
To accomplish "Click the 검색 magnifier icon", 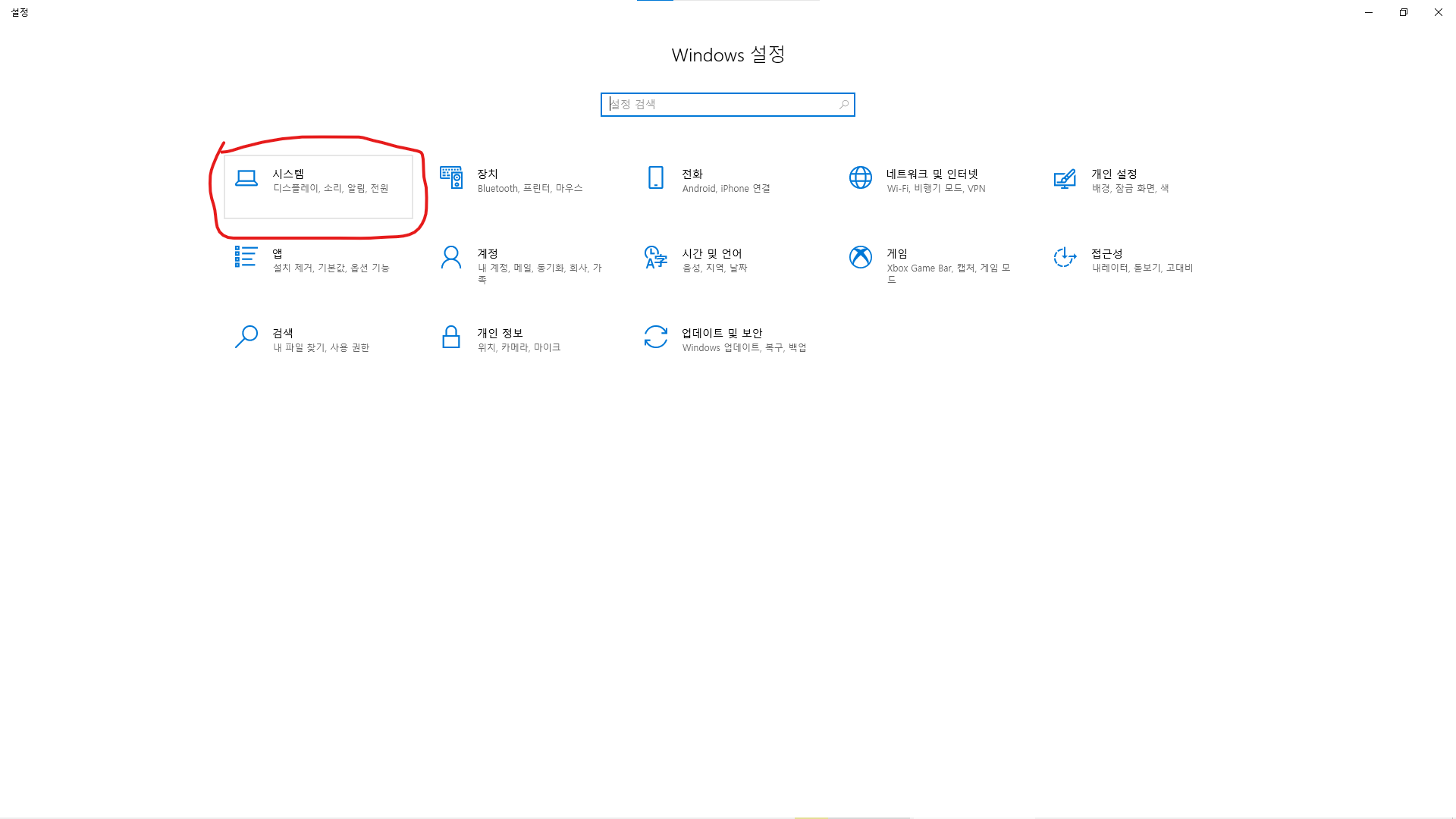I will pos(246,337).
